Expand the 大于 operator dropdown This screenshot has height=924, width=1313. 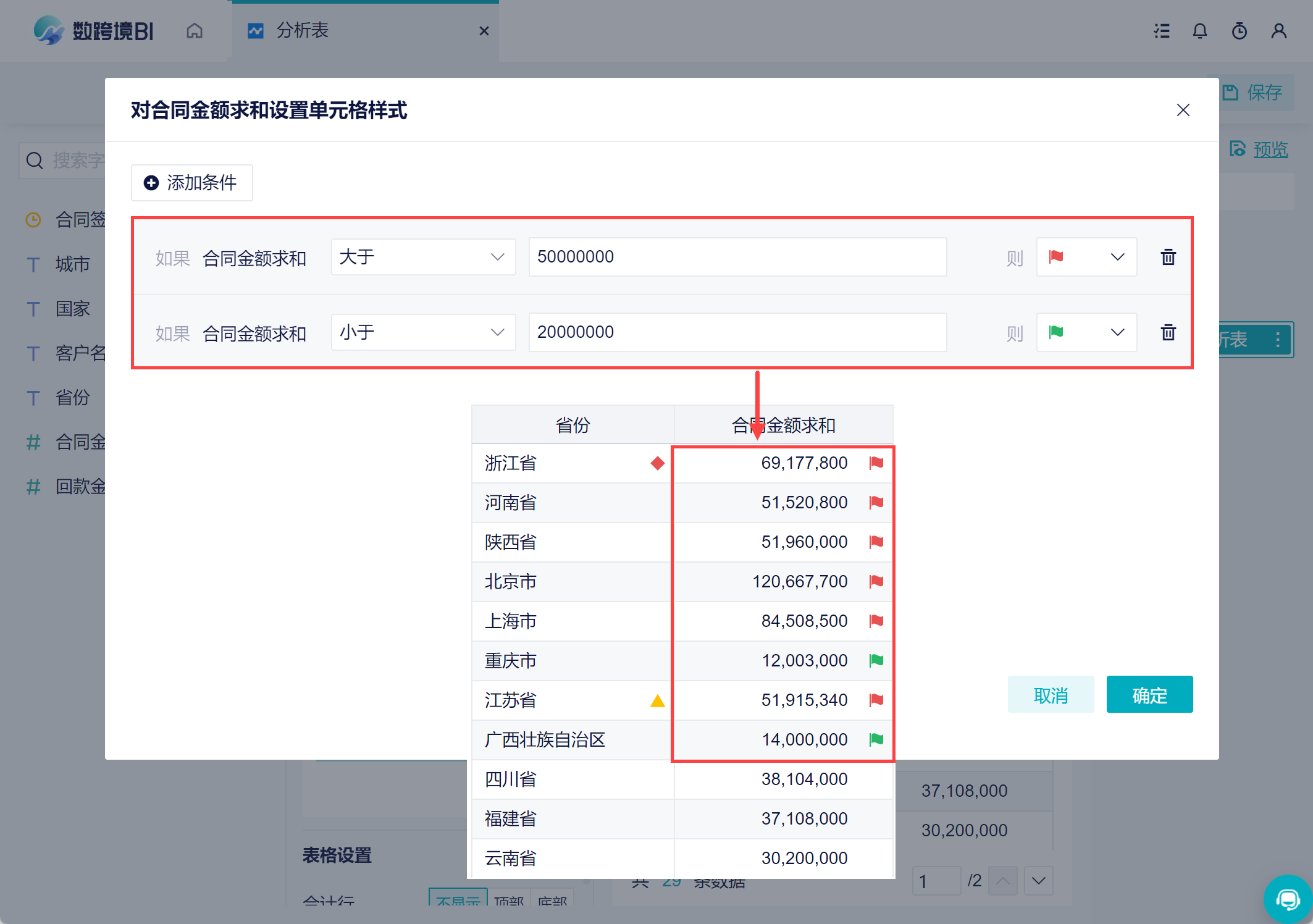[423, 257]
